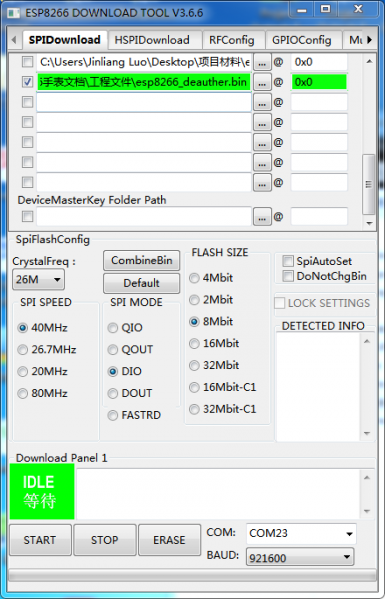Click left arrow of tab strip
The height and width of the screenshot is (599, 385).
tap(14, 40)
